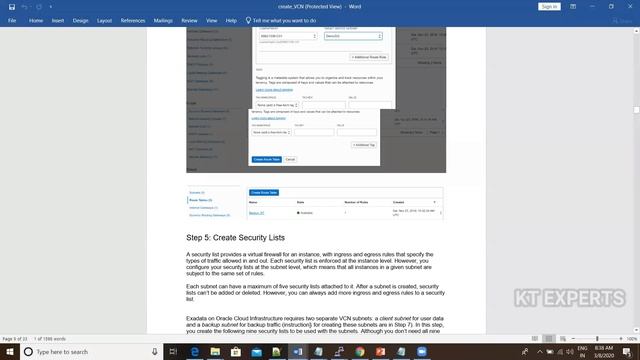Select Print Layout view icon
This screenshot has width=640, height=360.
(549, 339)
